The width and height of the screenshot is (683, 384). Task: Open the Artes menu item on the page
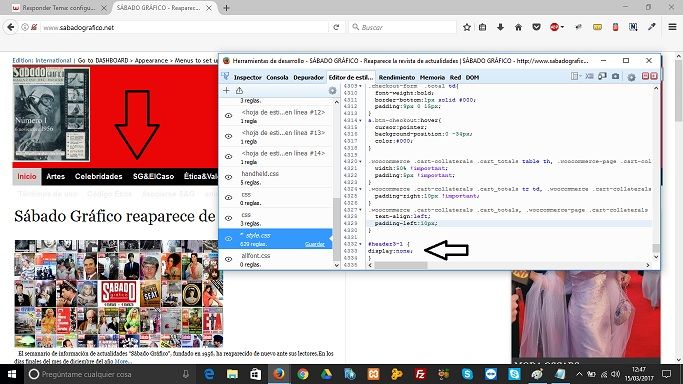point(55,176)
